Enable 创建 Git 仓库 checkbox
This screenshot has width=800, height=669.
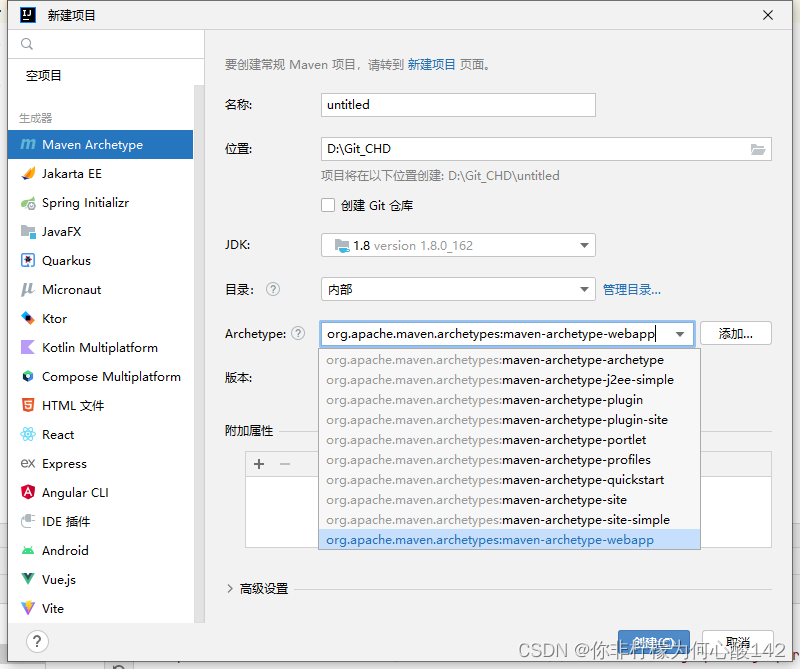(x=328, y=205)
